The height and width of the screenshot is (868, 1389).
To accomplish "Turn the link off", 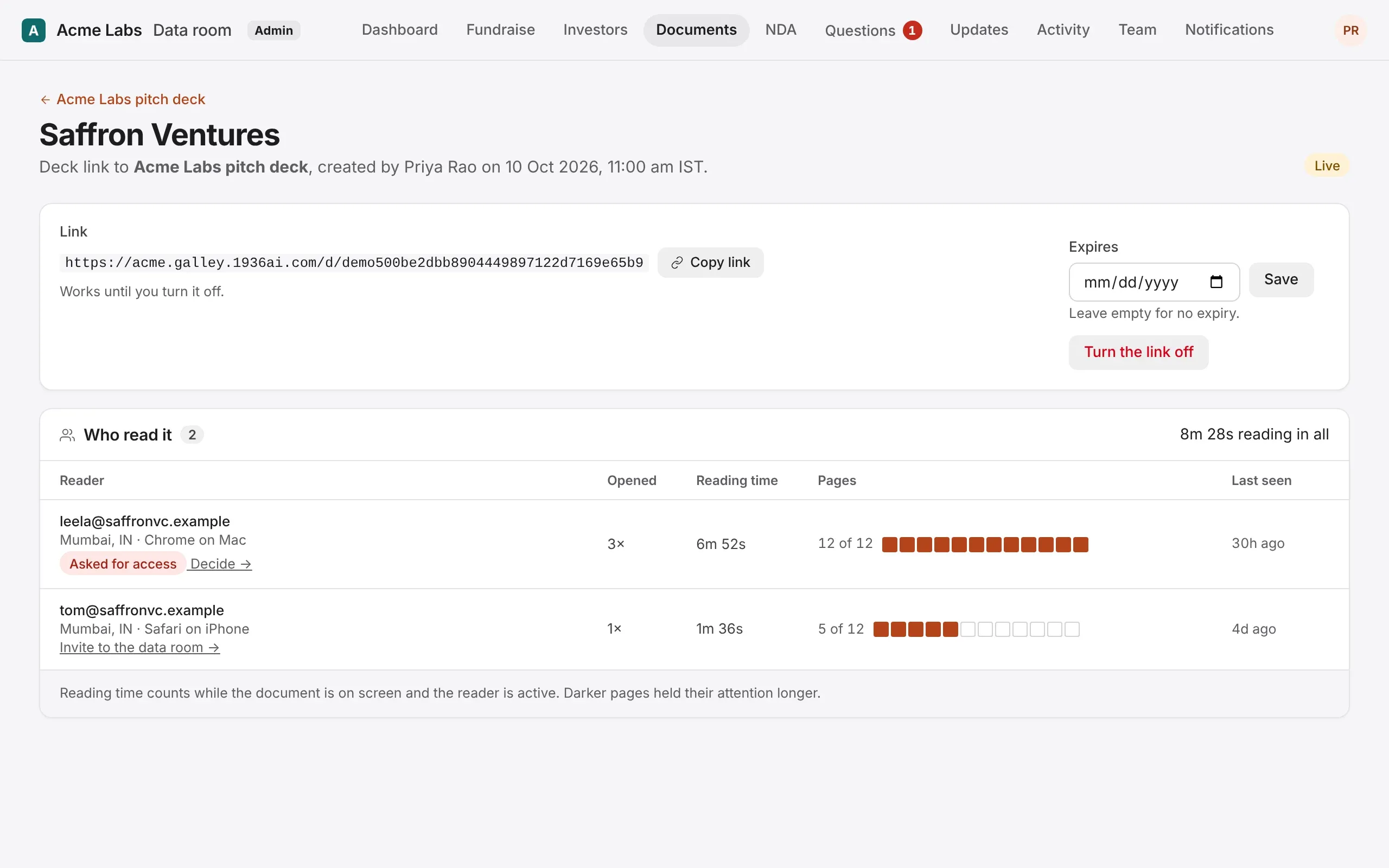I will 1138,352.
